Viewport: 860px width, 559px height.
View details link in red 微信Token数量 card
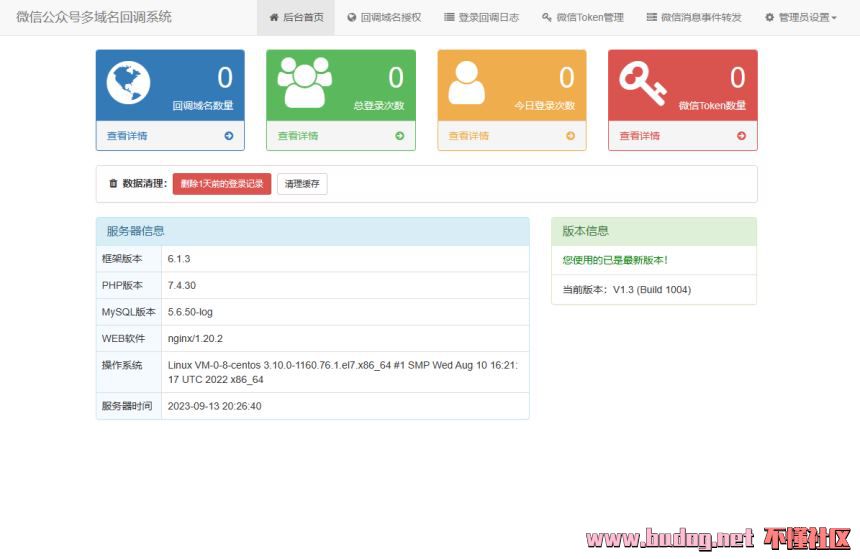pyautogui.click(x=640, y=136)
